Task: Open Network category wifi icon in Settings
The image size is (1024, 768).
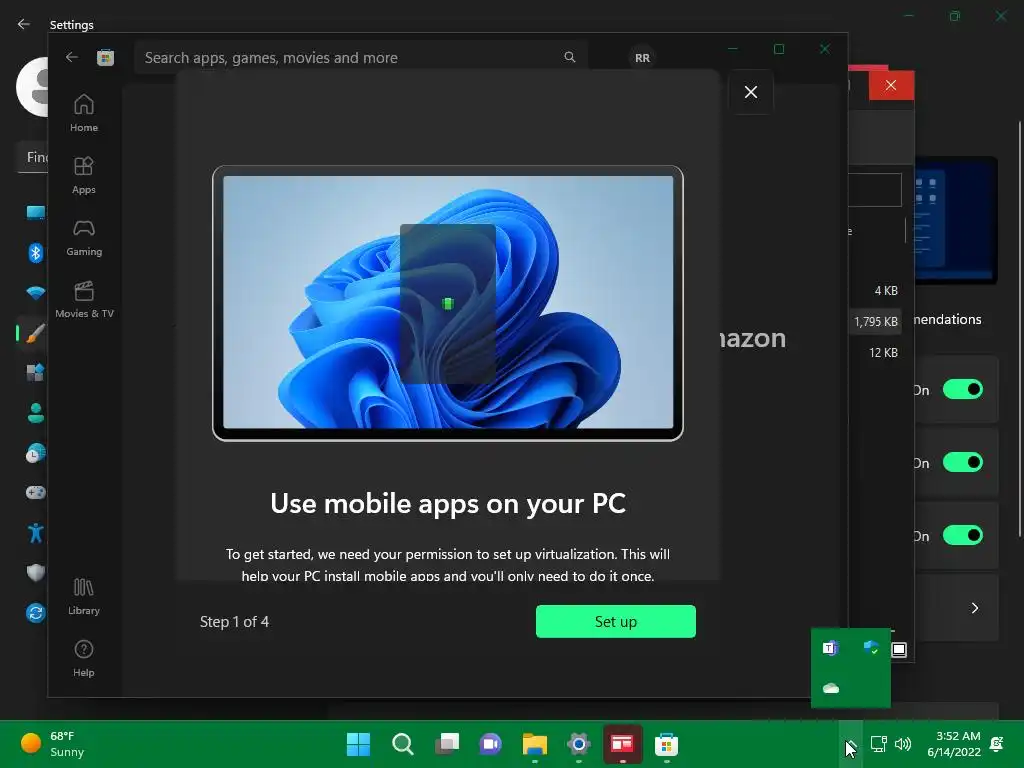Action: pyautogui.click(x=35, y=293)
